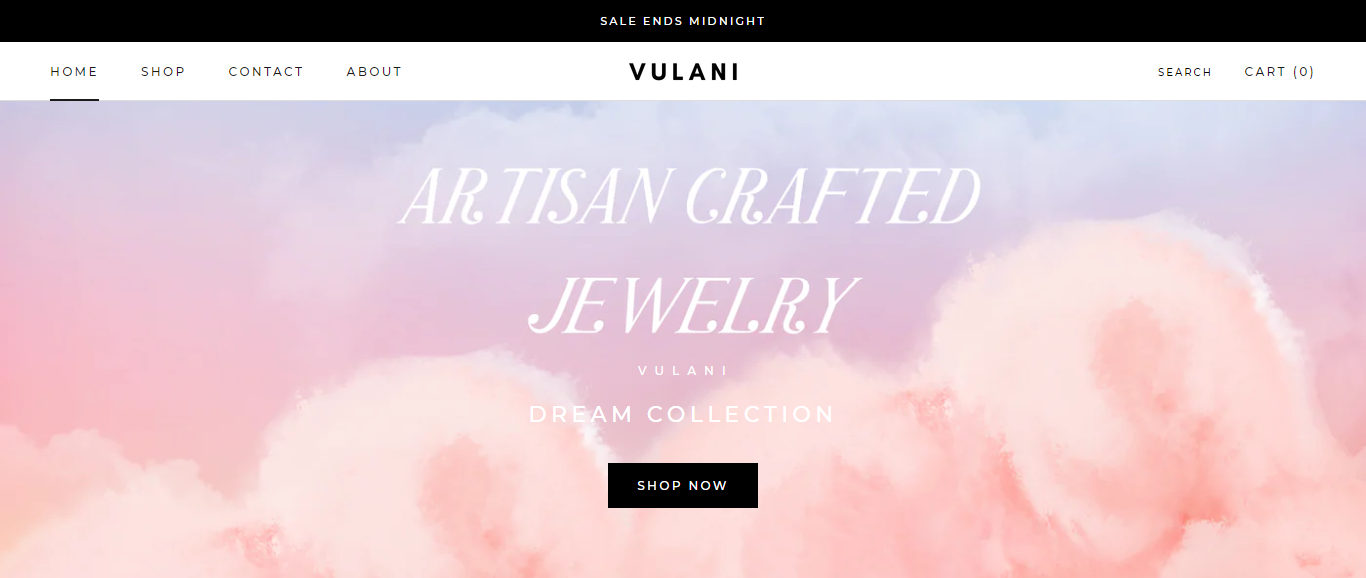Start a product search from the header
Screen dimensions: 1366x578
coord(1184,72)
